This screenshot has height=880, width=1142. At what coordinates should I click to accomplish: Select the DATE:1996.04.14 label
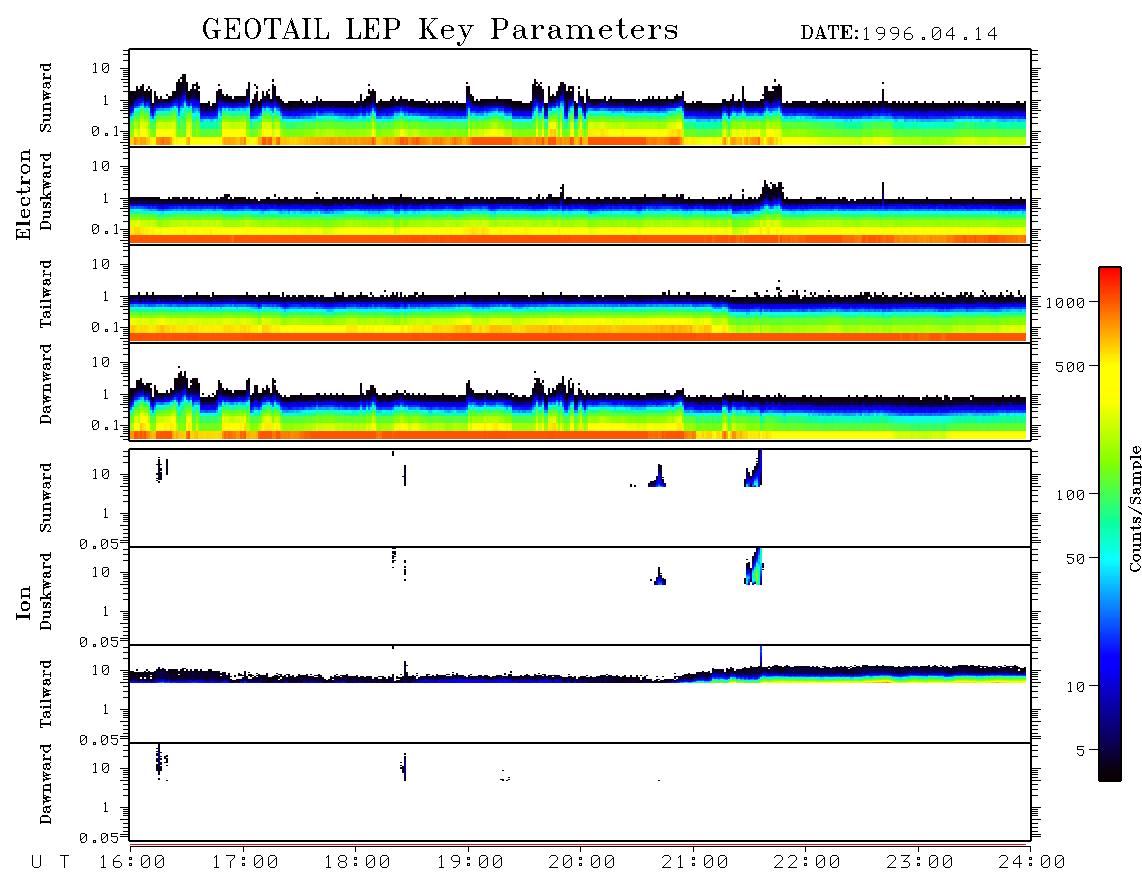[x=899, y=34]
